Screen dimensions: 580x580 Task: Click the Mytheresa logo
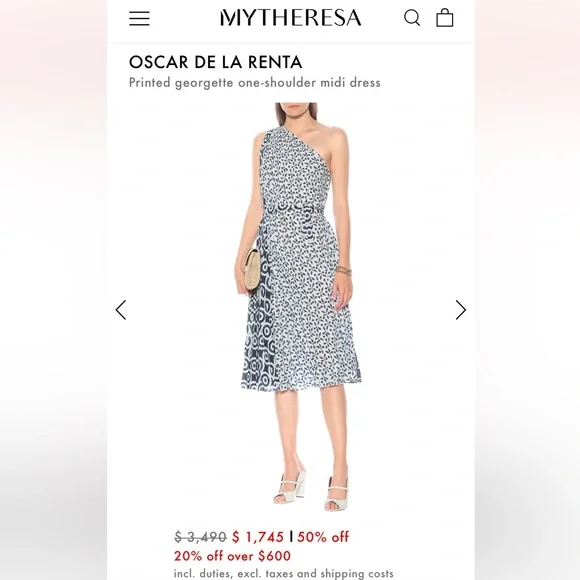click(x=291, y=18)
